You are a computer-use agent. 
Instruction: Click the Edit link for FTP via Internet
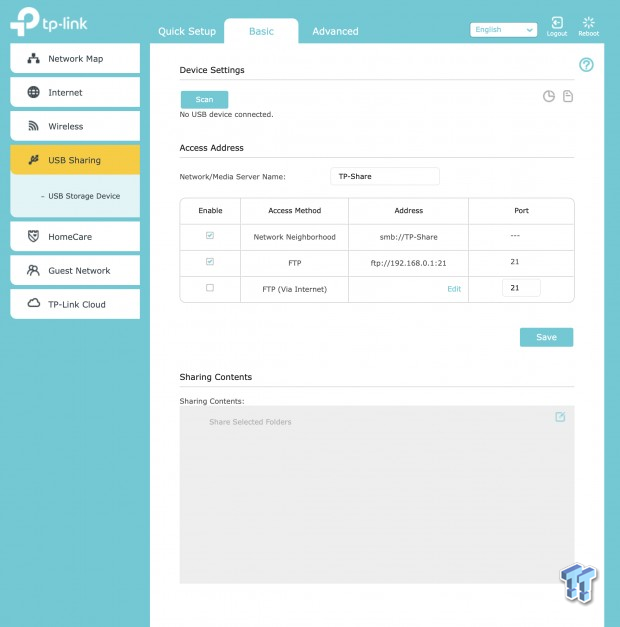pos(454,289)
